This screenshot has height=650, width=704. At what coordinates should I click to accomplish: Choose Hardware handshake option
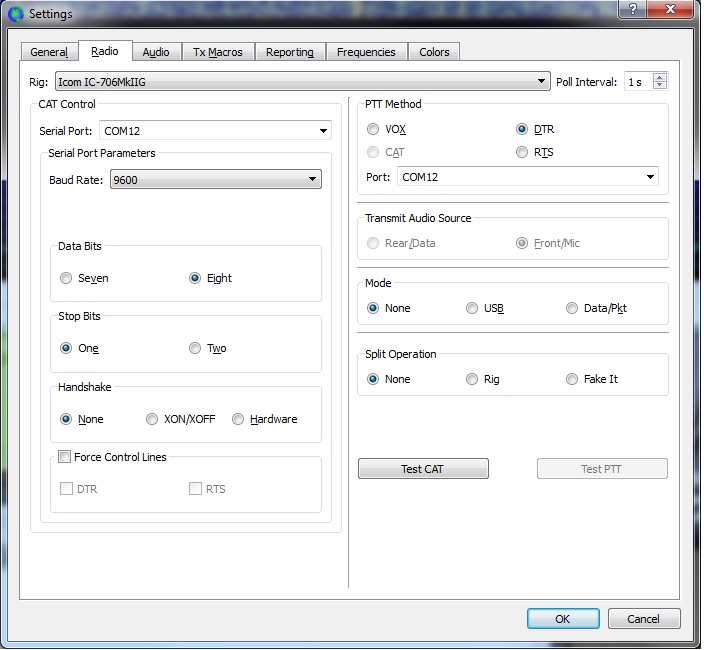point(238,420)
